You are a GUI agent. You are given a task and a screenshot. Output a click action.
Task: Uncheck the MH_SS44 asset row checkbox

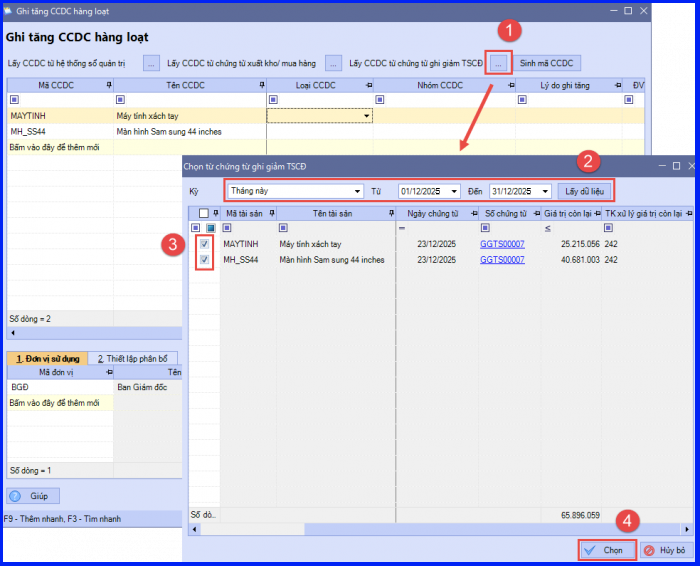pos(204,260)
